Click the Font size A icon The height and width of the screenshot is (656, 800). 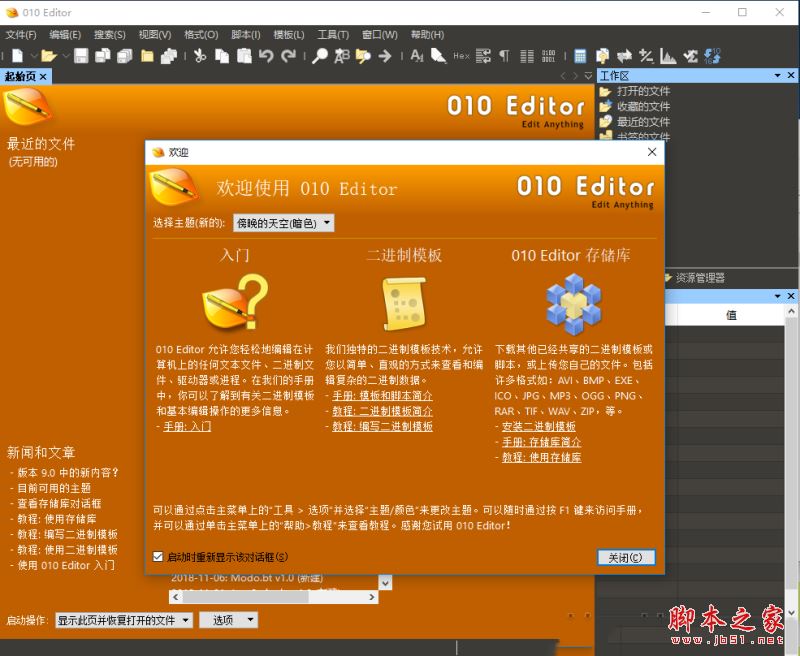pos(417,55)
